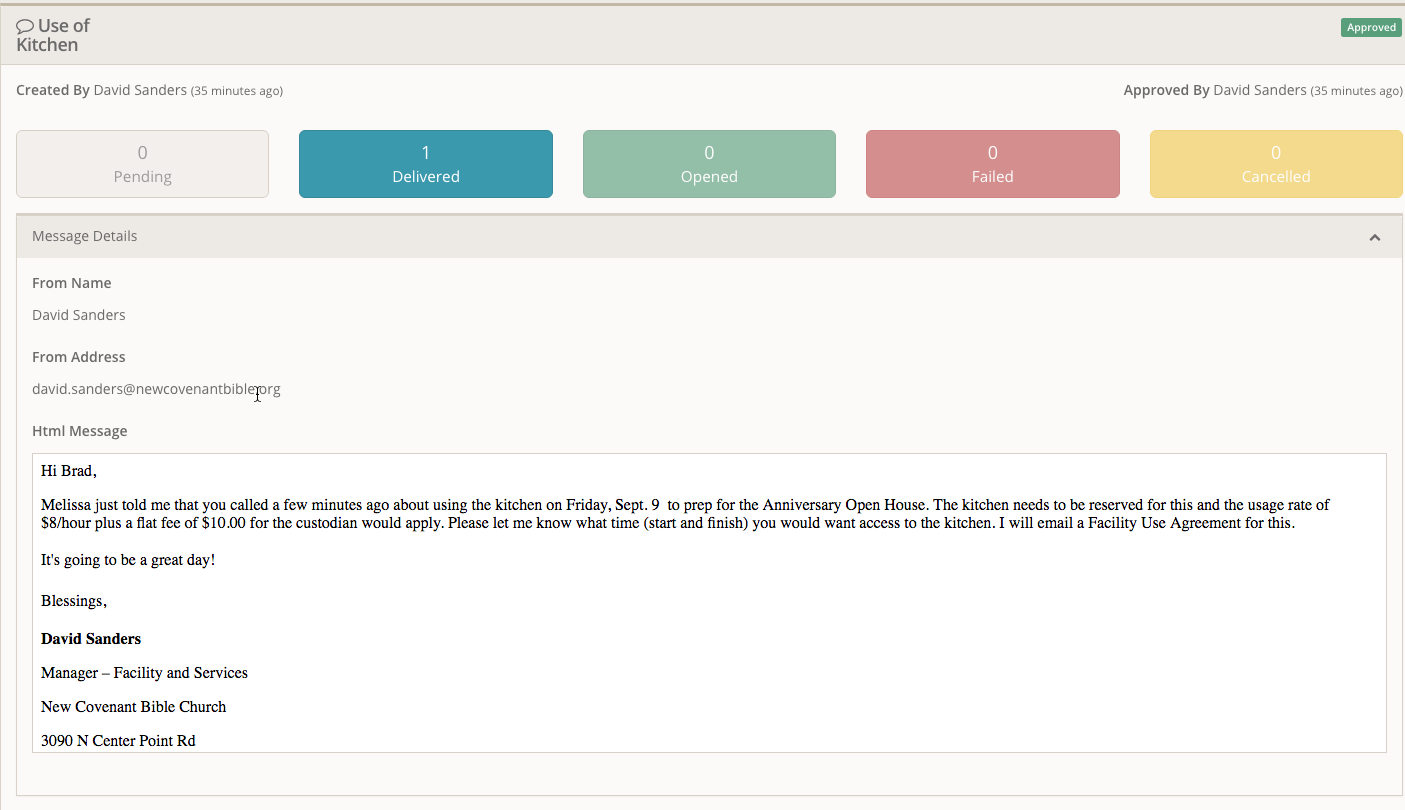This screenshot has height=810, width=1405.
Task: Click the david.sanders@newcovenantbible.org email address
Action: click(156, 389)
